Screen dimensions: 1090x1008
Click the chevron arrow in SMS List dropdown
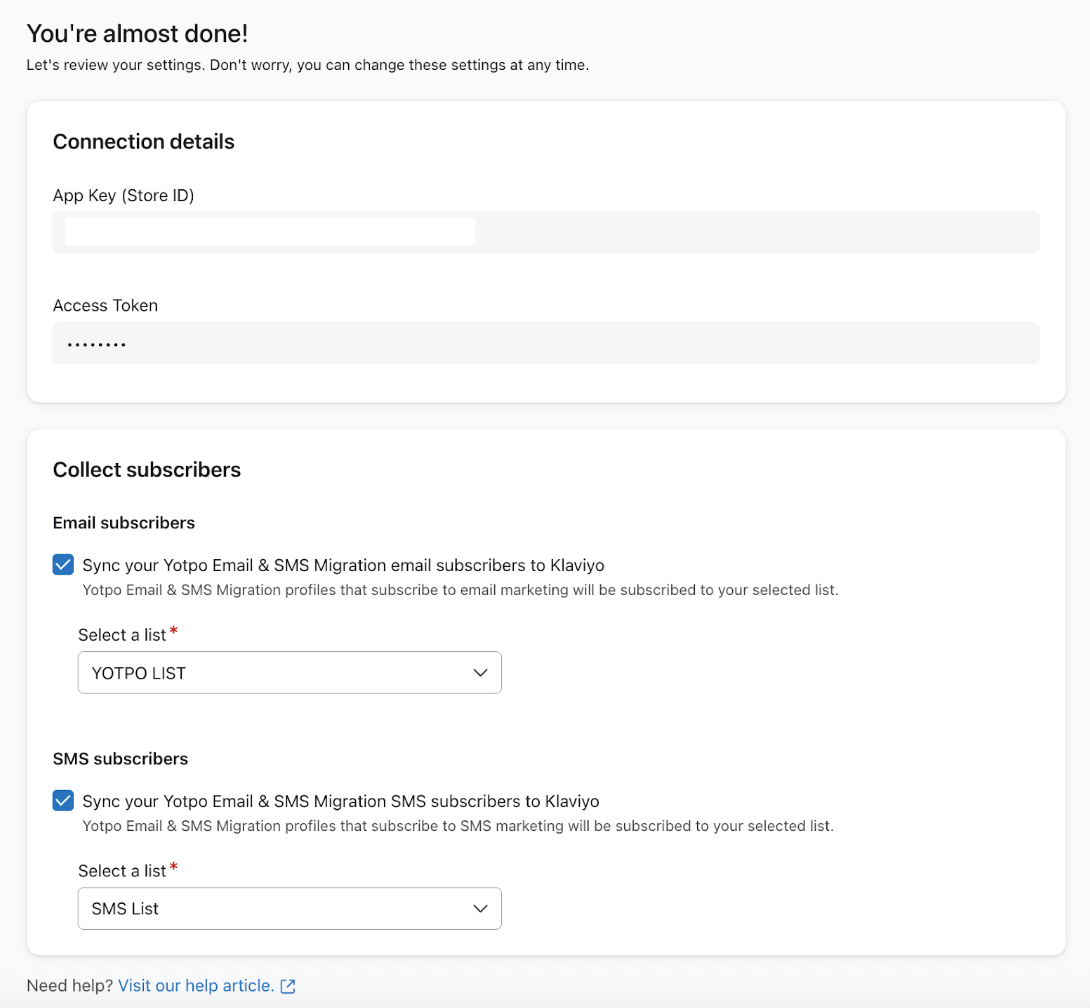coord(480,909)
